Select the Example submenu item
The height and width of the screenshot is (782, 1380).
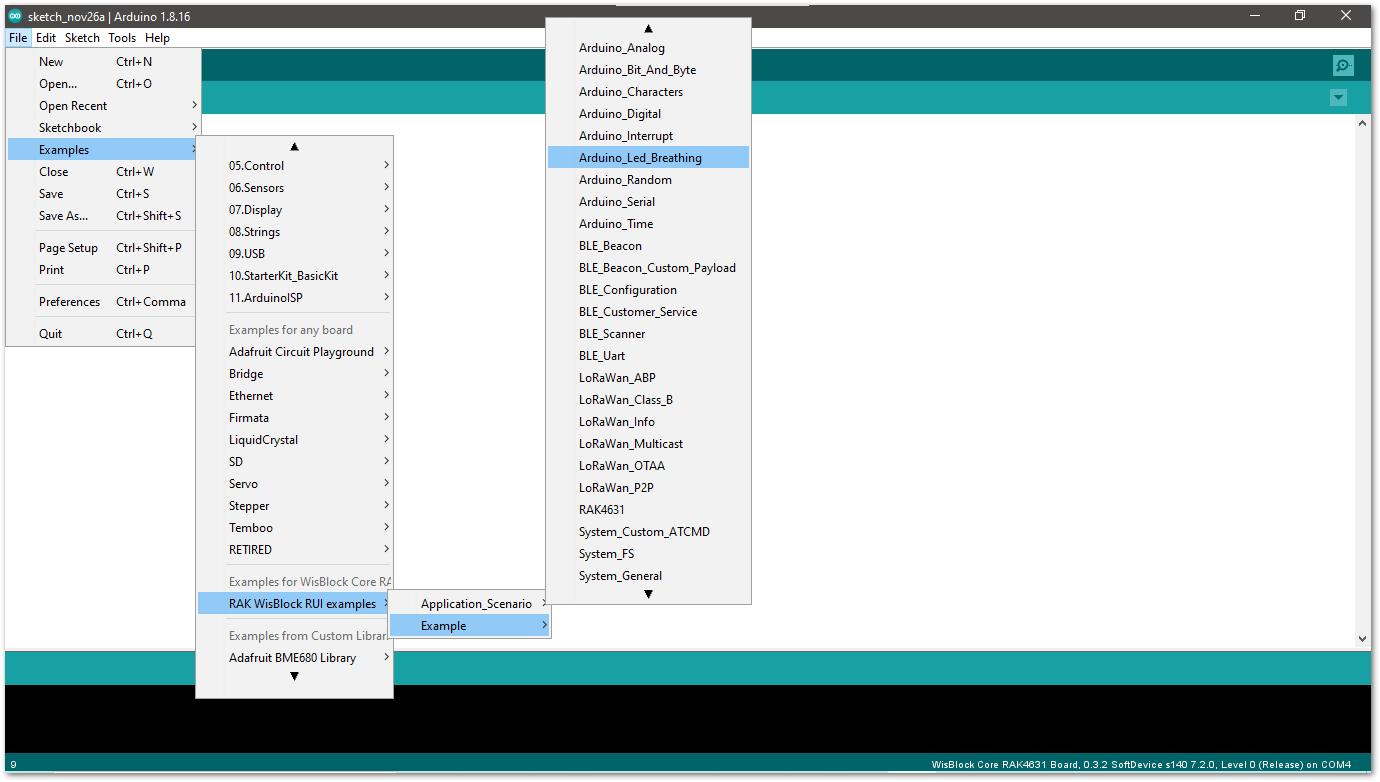coord(469,626)
